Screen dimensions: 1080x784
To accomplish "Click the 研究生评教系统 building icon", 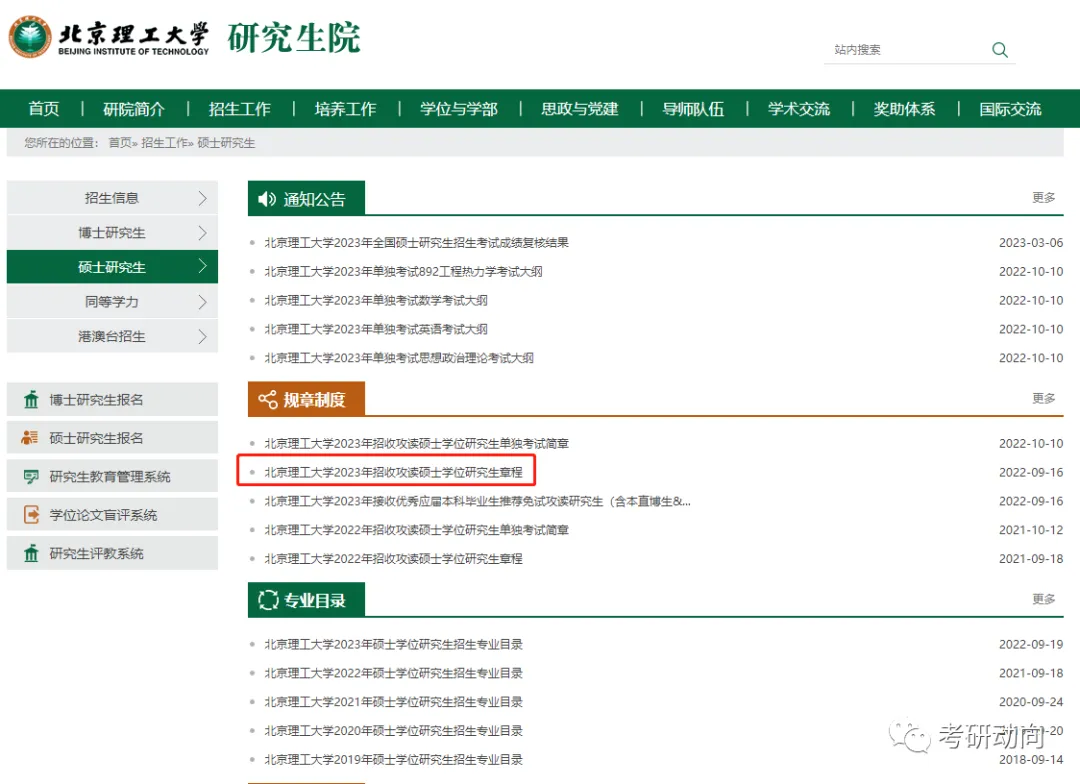I will (x=31, y=553).
